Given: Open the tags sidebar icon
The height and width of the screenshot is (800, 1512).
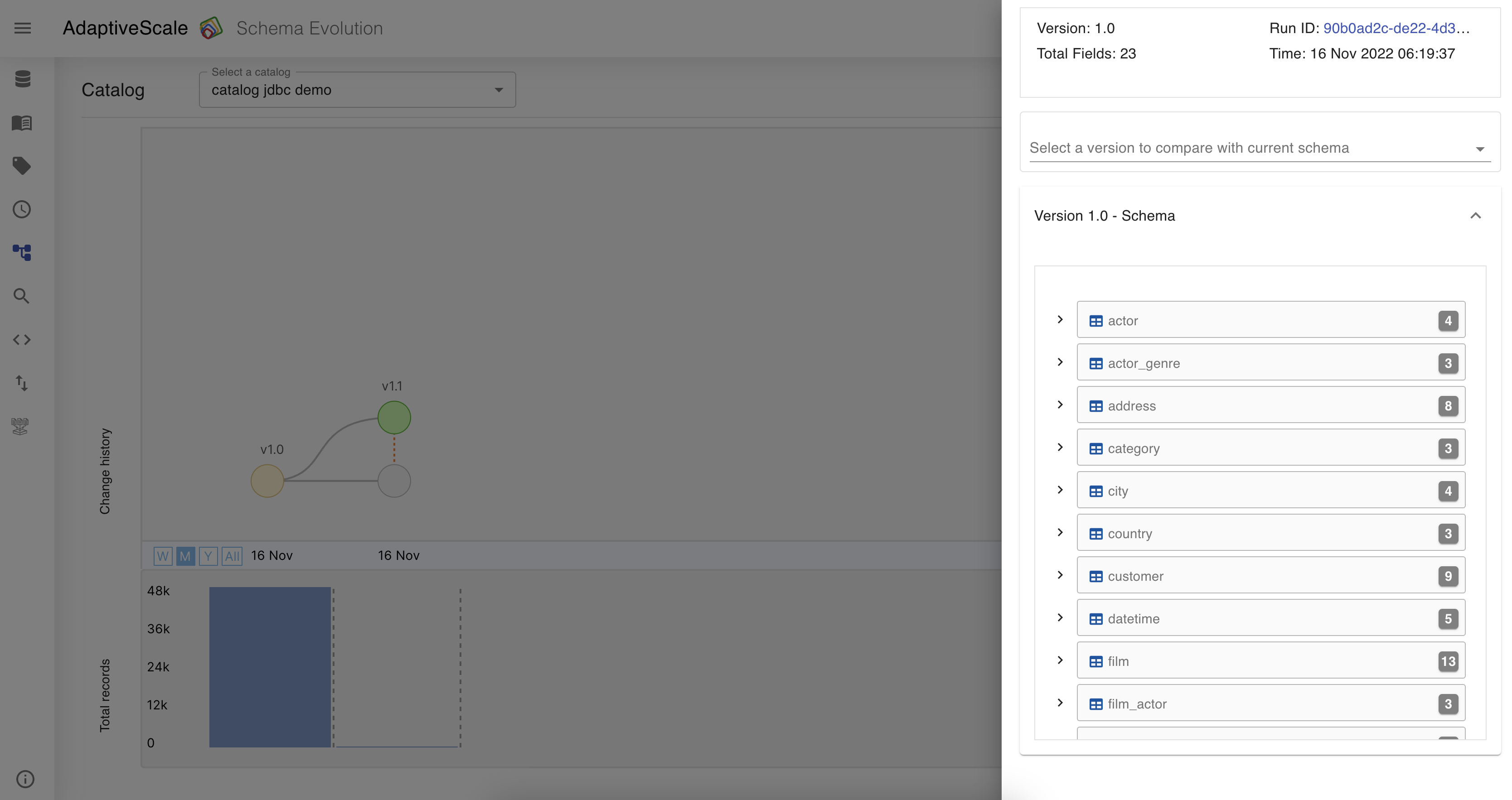Looking at the screenshot, I should coord(22,166).
